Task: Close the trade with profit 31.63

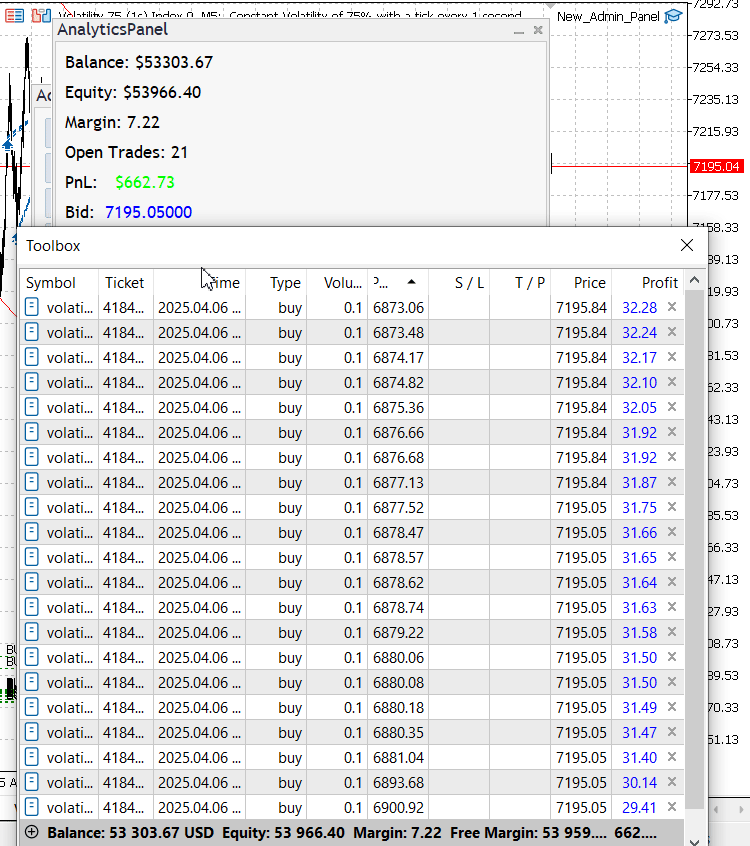Action: pyautogui.click(x=672, y=607)
